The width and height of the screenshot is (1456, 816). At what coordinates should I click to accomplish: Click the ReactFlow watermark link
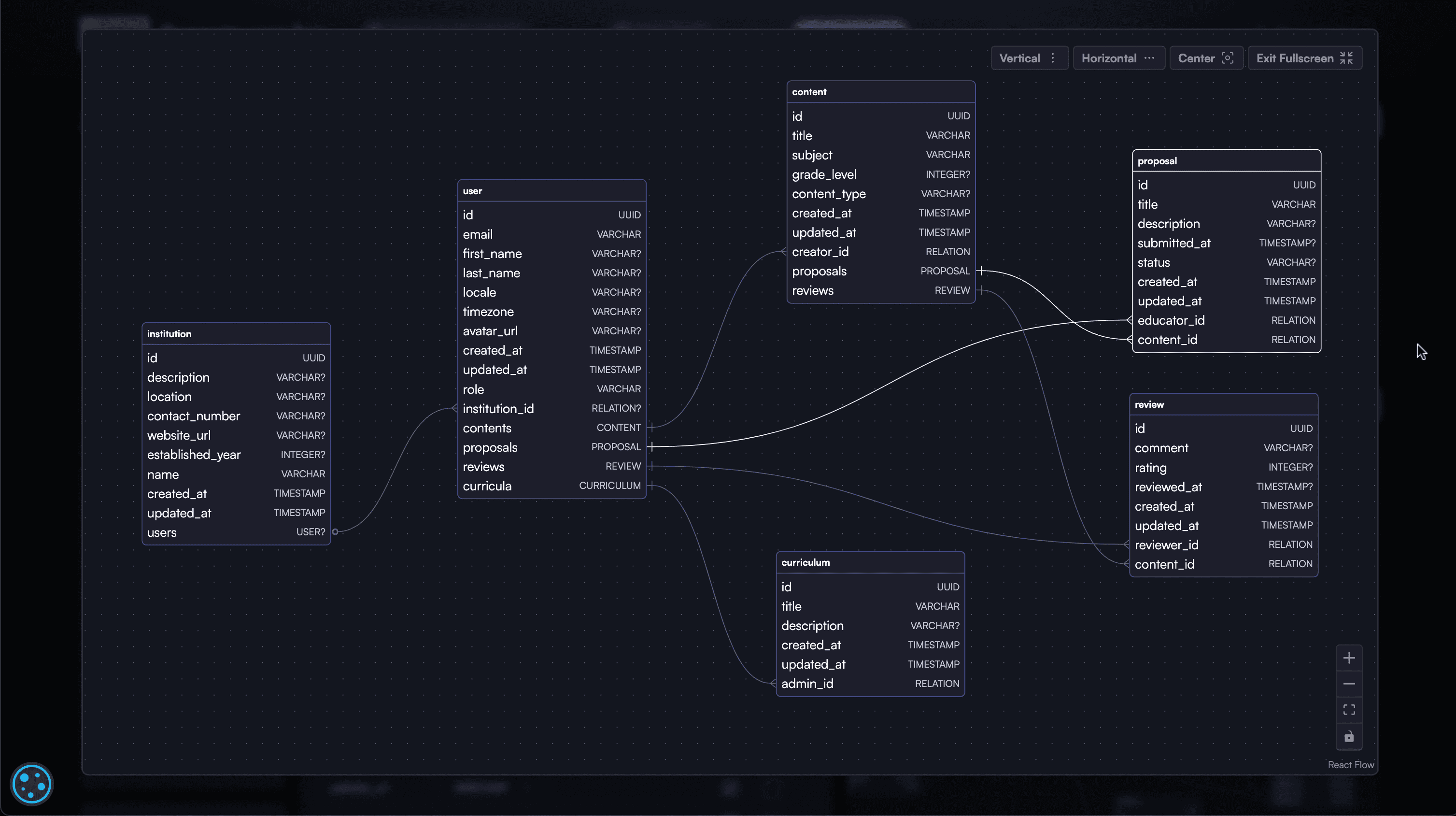pyautogui.click(x=1351, y=764)
